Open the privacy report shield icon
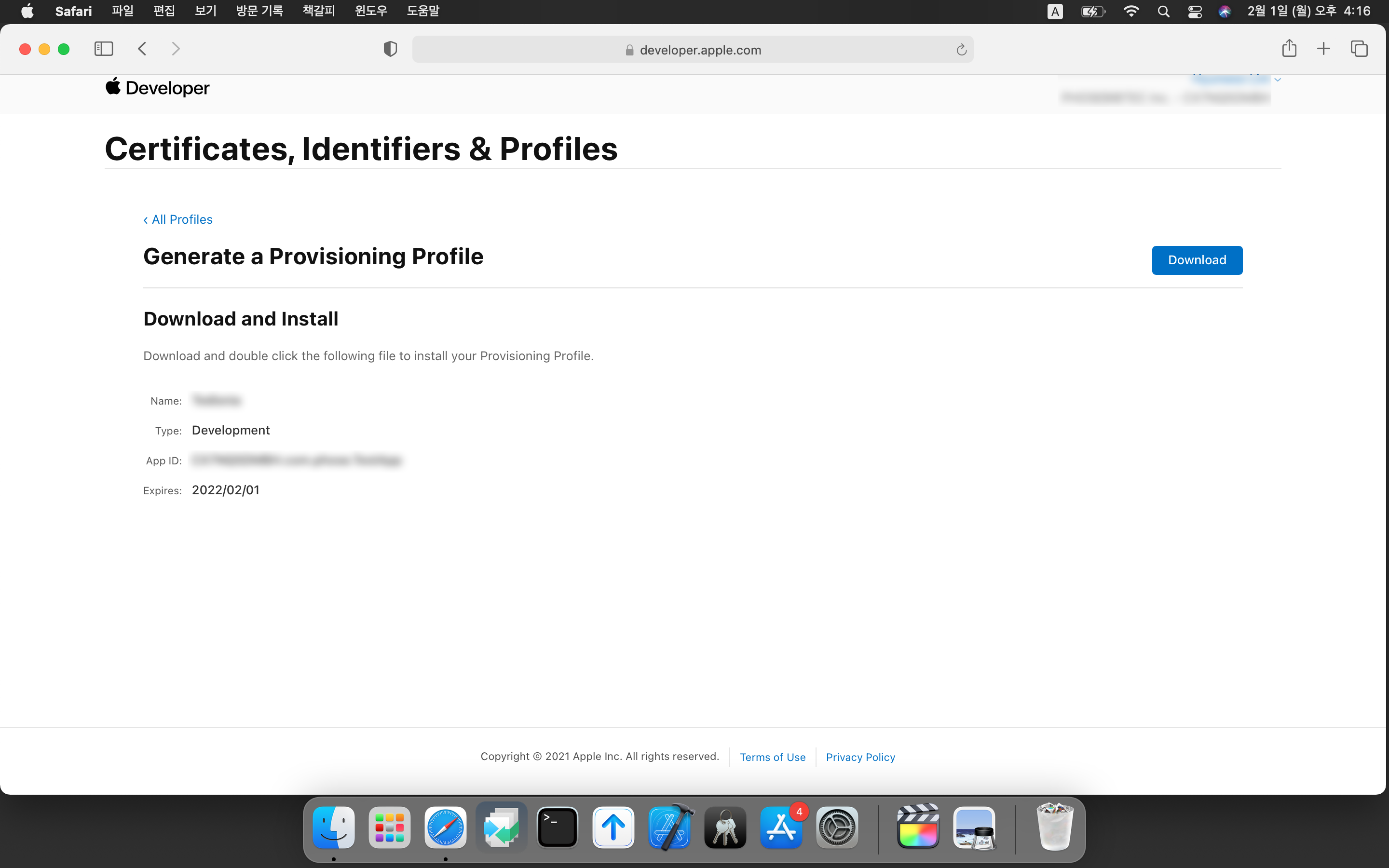Image resolution: width=1389 pixels, height=868 pixels. [390, 49]
